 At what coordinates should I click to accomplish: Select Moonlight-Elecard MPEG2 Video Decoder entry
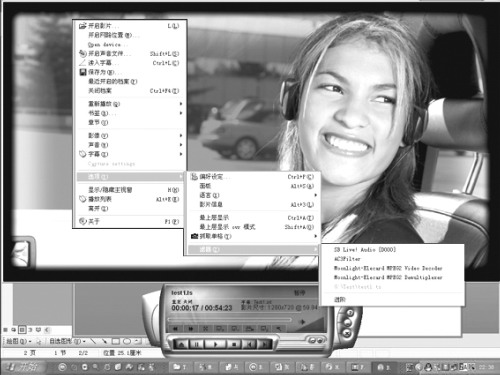tap(392, 268)
